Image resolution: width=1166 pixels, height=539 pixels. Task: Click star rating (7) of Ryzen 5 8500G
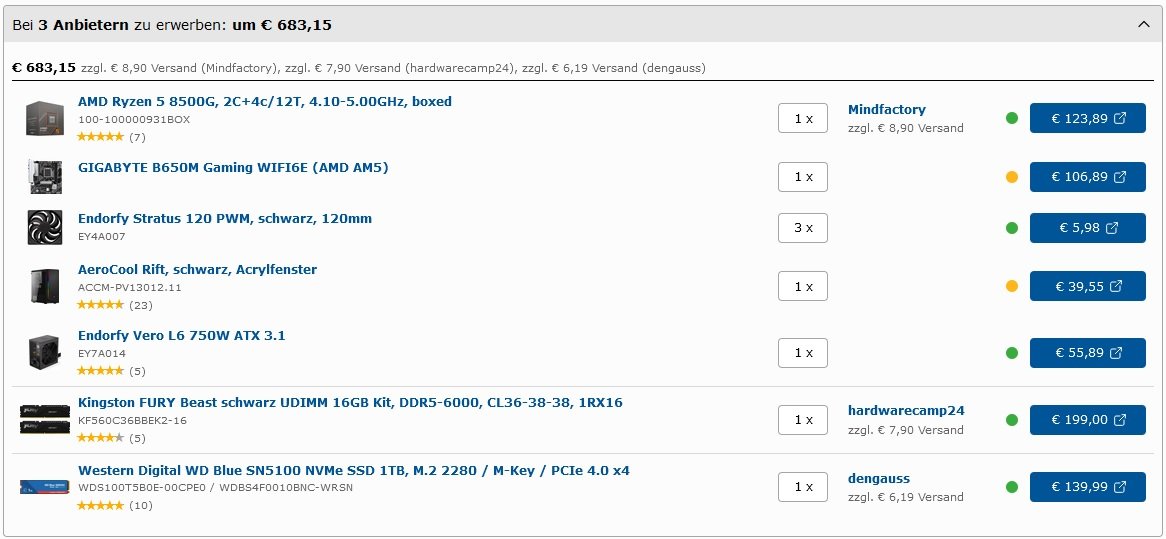(x=112, y=137)
